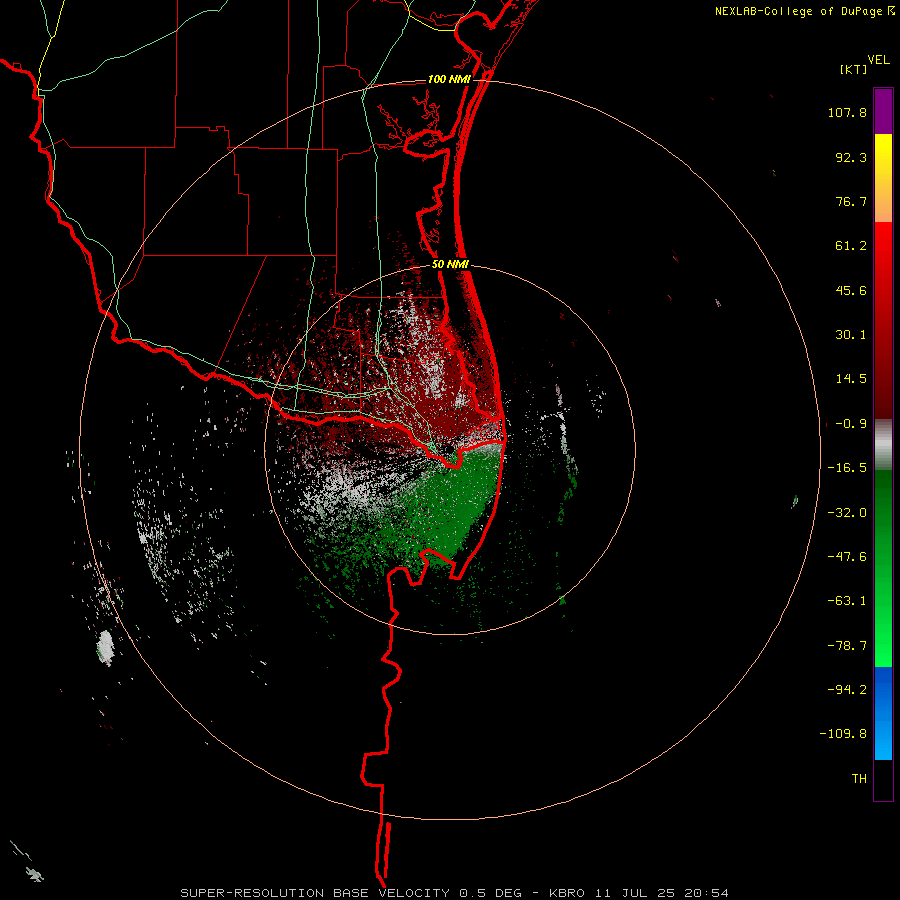Click the KBRO station identifier in caption
Image resolution: width=900 pixels, height=900 pixels.
point(567,893)
